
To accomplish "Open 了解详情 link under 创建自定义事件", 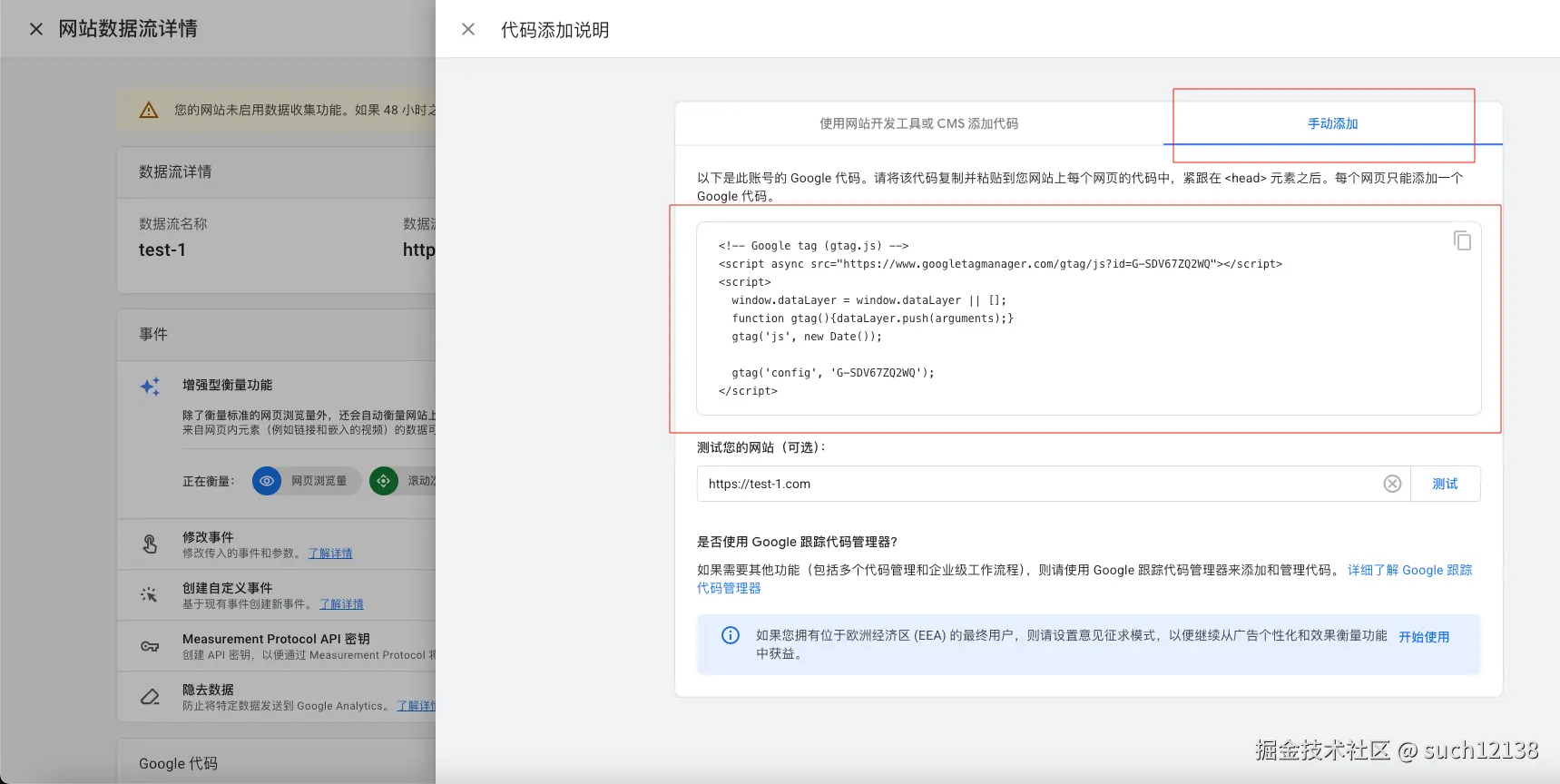I will 341,604.
